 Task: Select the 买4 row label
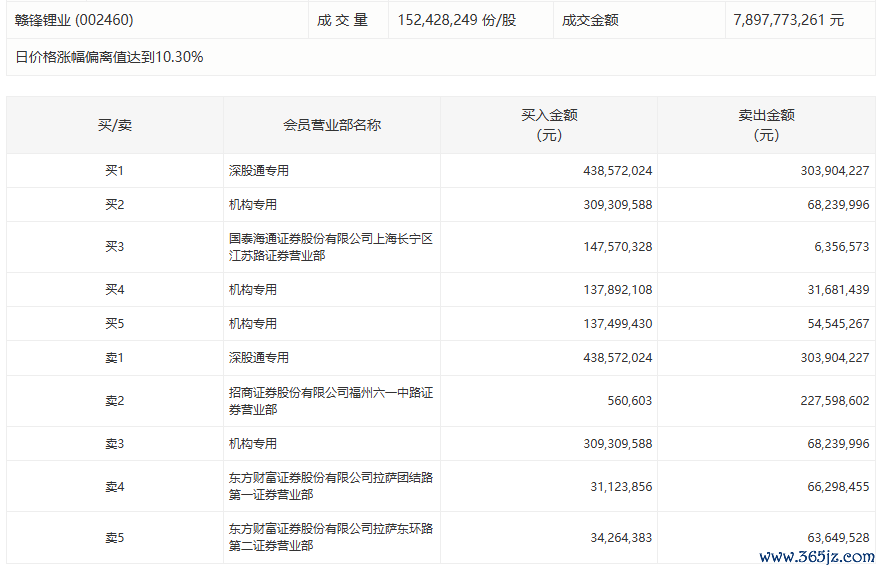click(115, 290)
